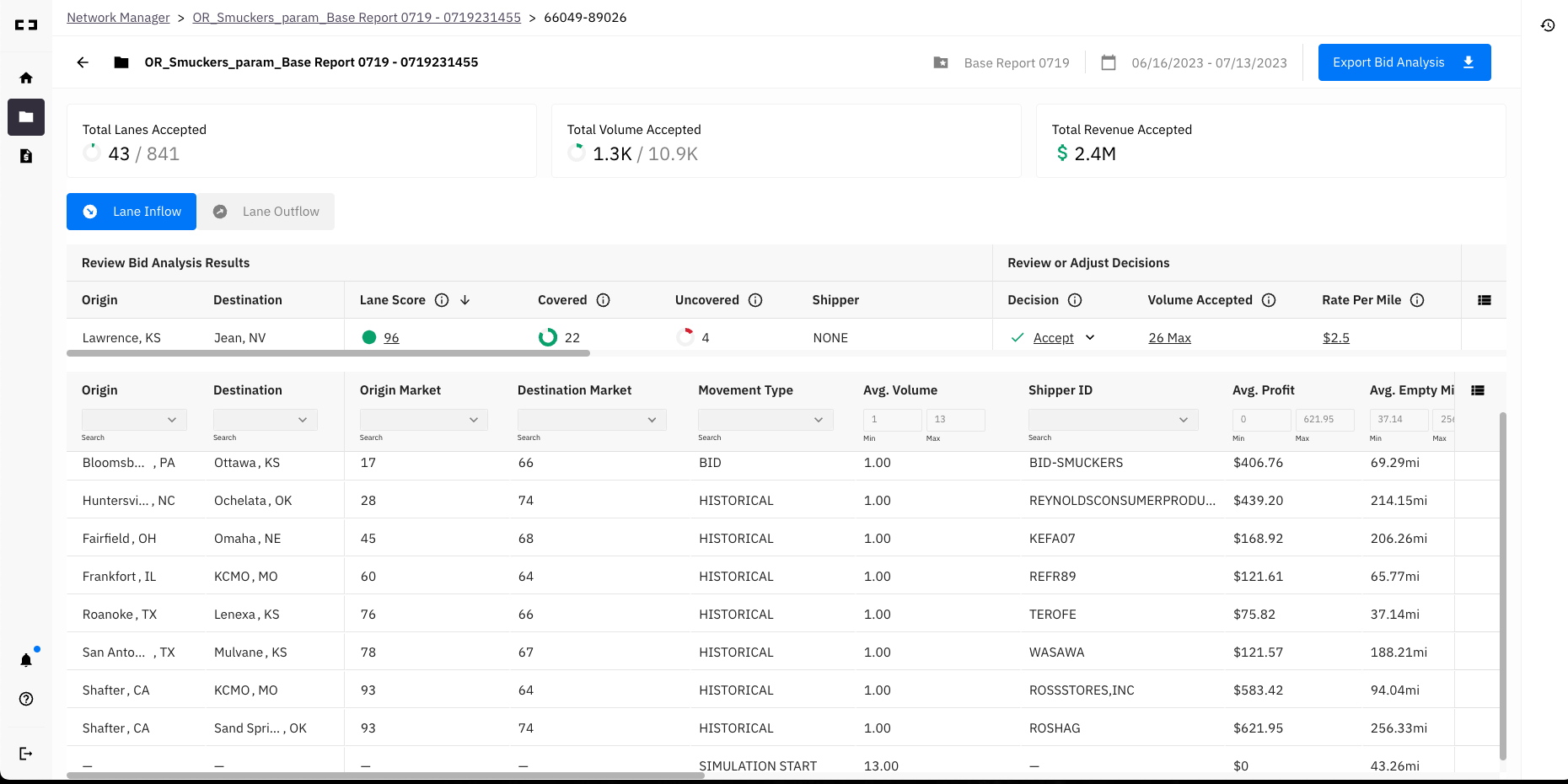The width and height of the screenshot is (1568, 784).
Task: Switch to the Lane Outflow tab
Action: (x=266, y=212)
